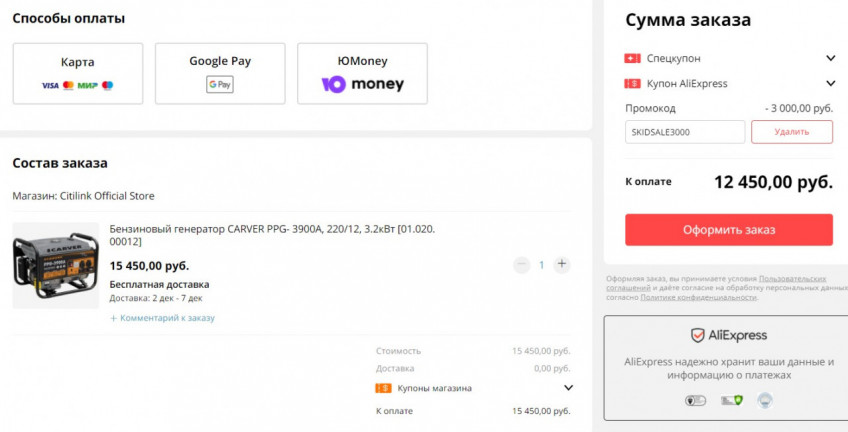Image resolution: width=848 pixels, height=432 pixels.
Task: Increase generator quantity with plus button
Action: tap(562, 265)
